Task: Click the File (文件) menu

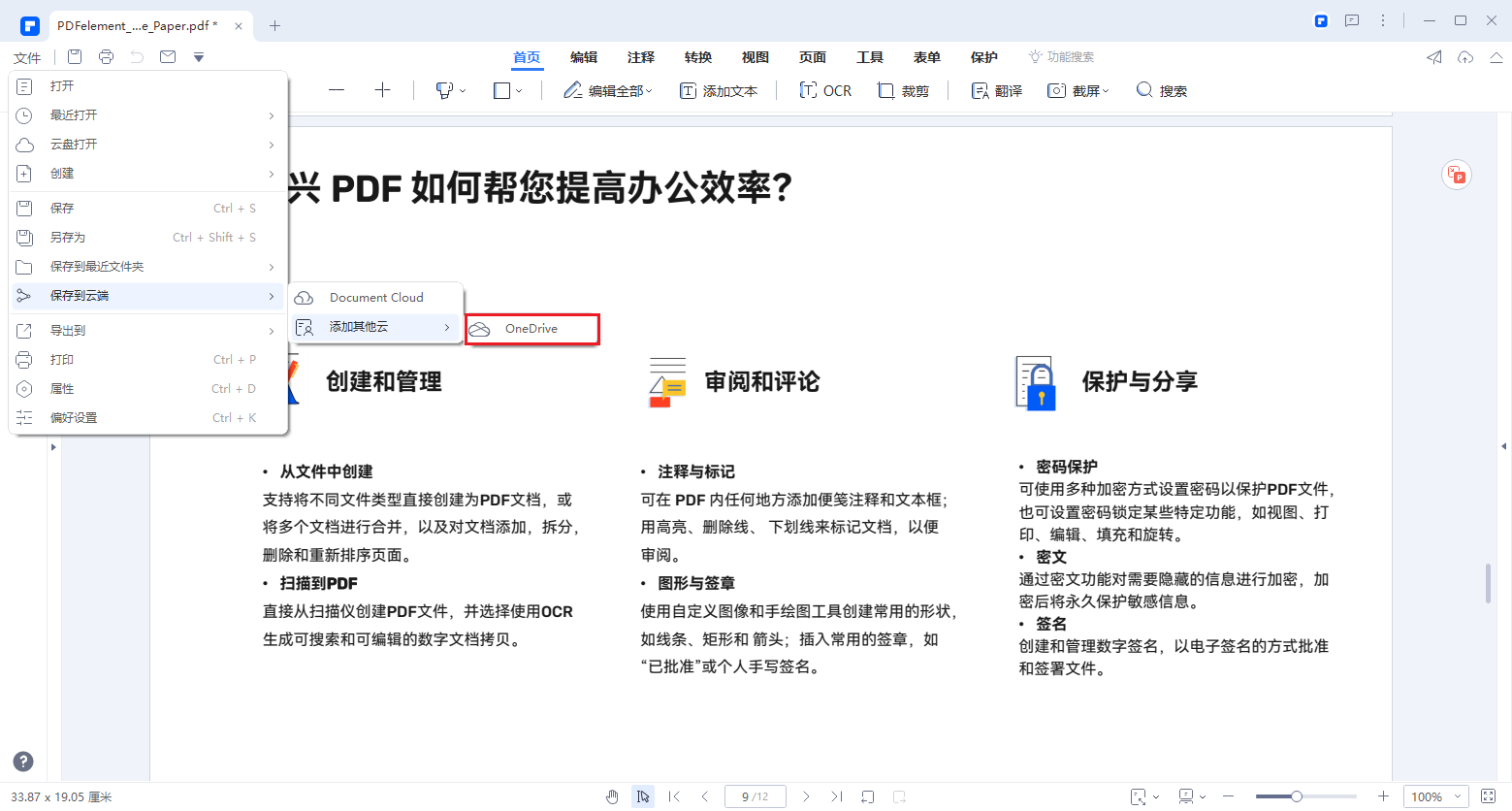Action: [x=27, y=58]
